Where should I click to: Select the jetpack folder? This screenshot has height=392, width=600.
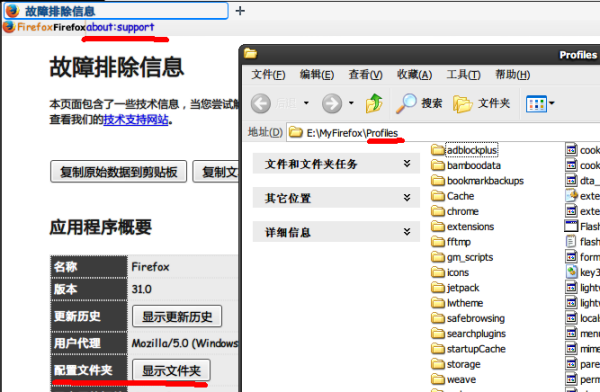point(455,288)
